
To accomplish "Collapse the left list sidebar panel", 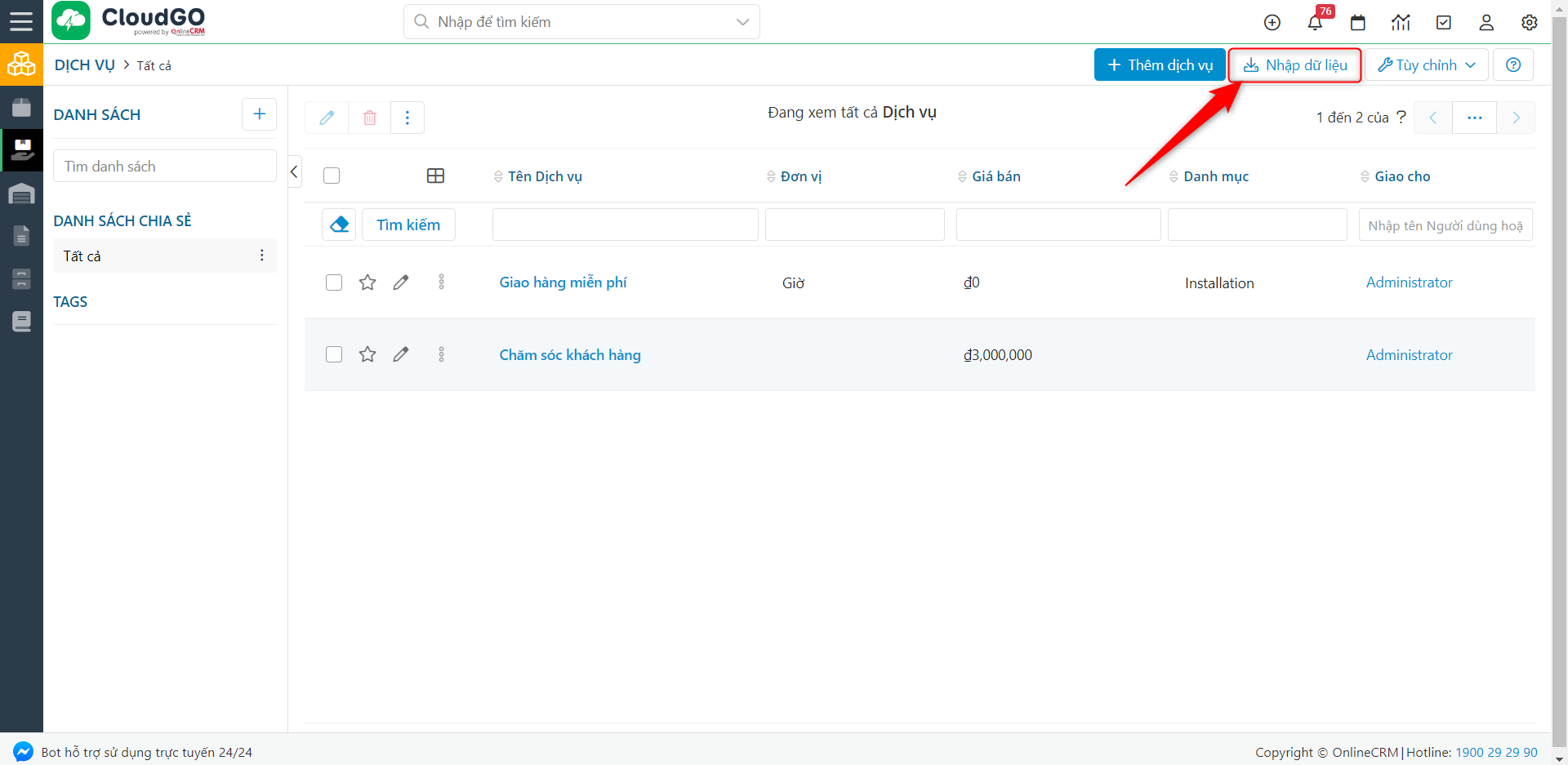I will tap(294, 171).
